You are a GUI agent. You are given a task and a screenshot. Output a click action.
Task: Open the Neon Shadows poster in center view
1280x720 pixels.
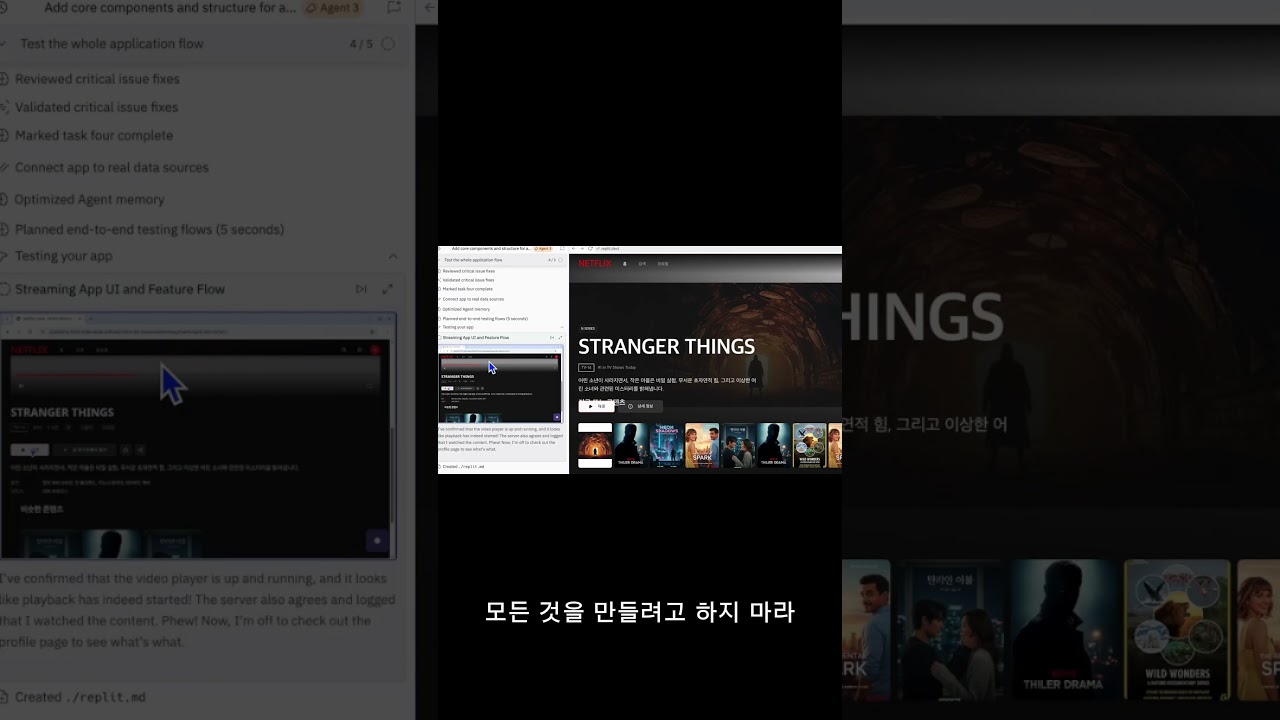tap(667, 445)
